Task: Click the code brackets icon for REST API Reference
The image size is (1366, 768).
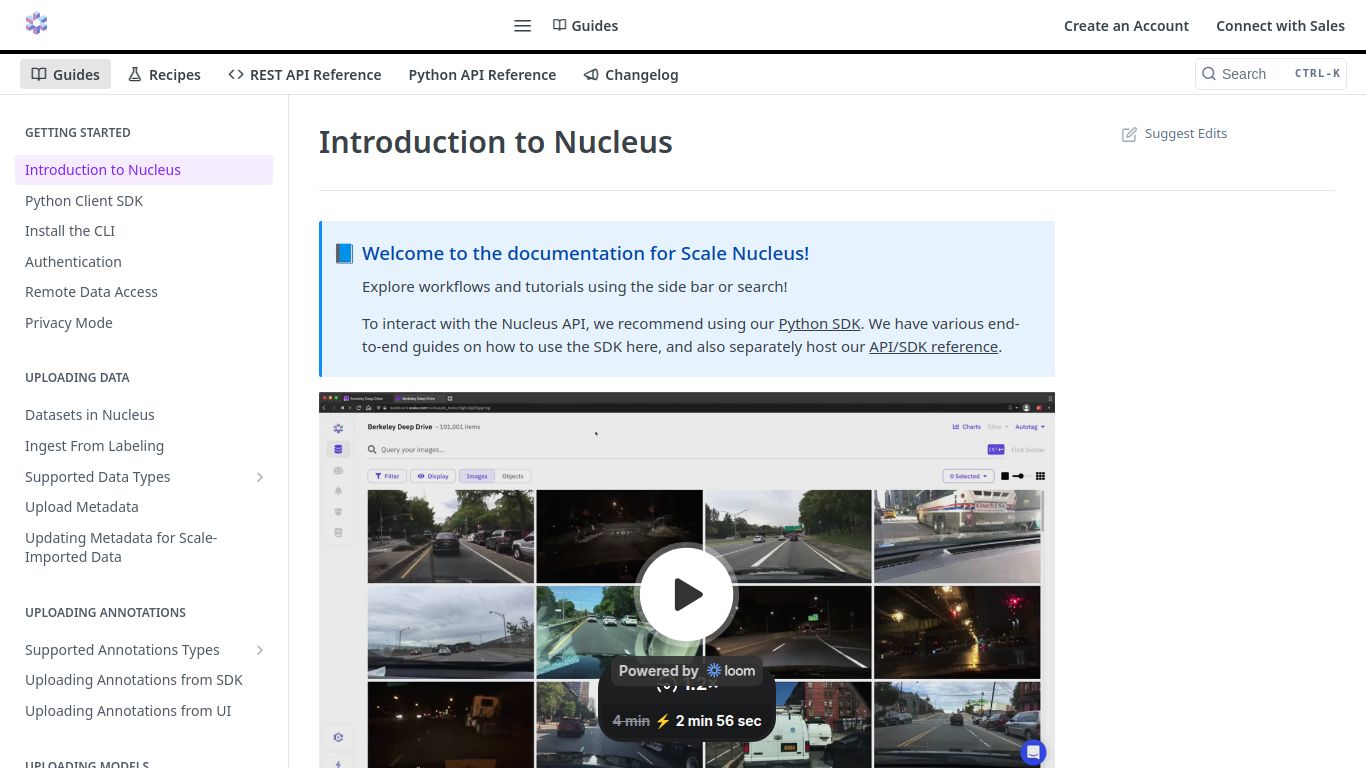Action: 236,74
